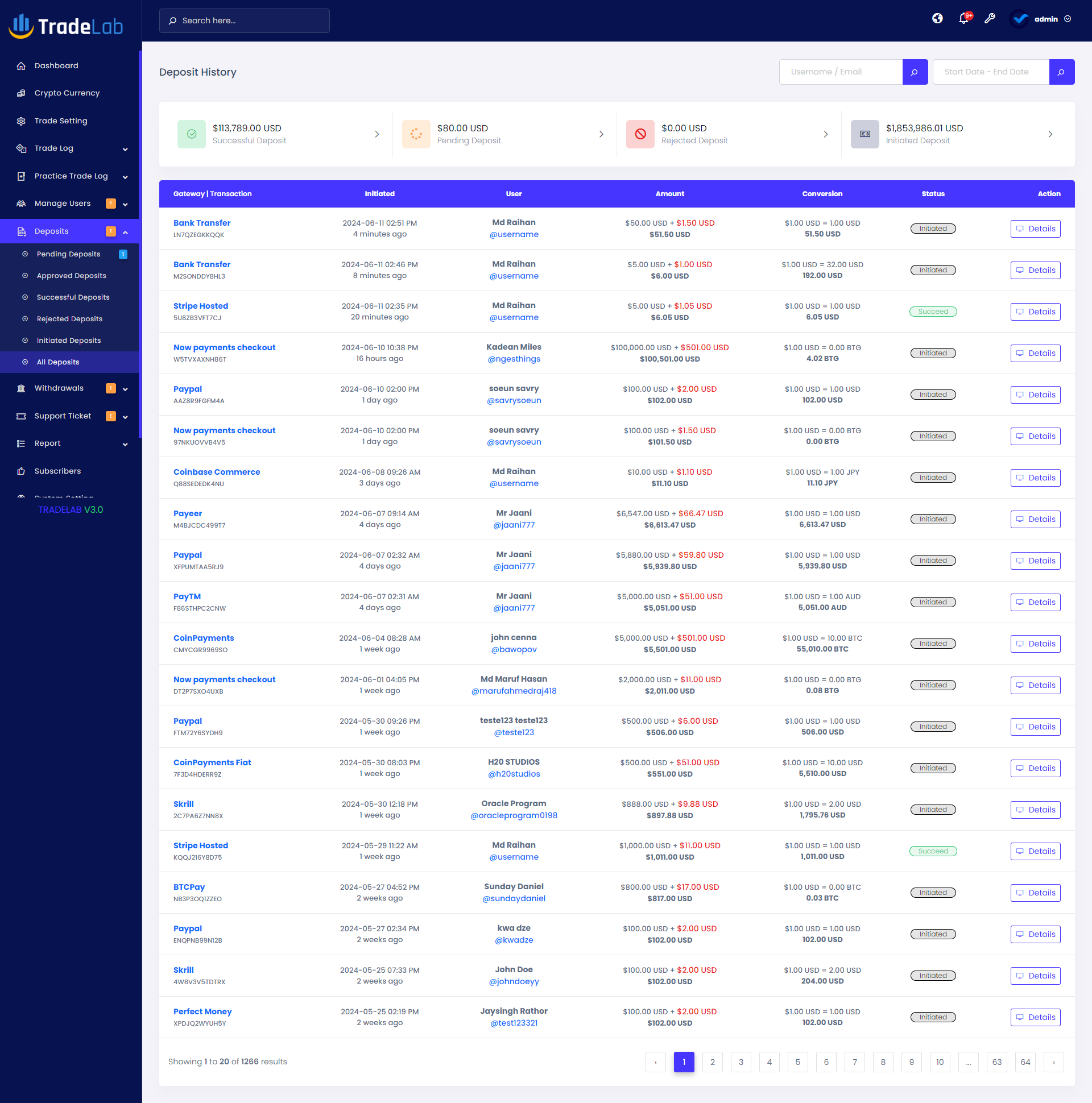1092x1103 pixels.
Task: Select the Initiated badge on the BTCPay row
Action: (x=933, y=891)
